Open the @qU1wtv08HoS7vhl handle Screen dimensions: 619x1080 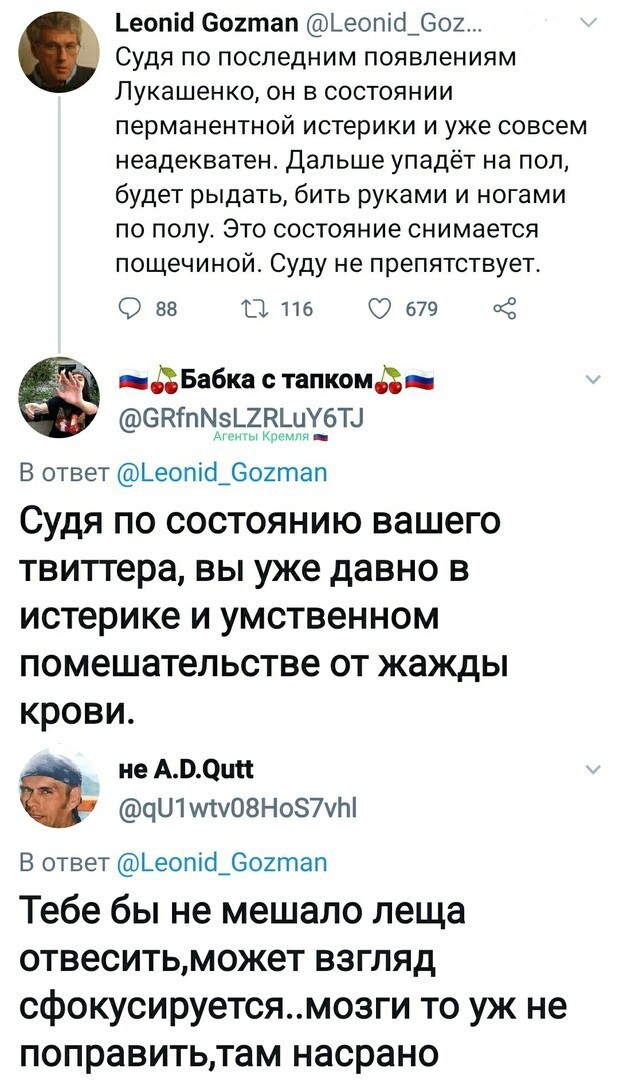(238, 804)
